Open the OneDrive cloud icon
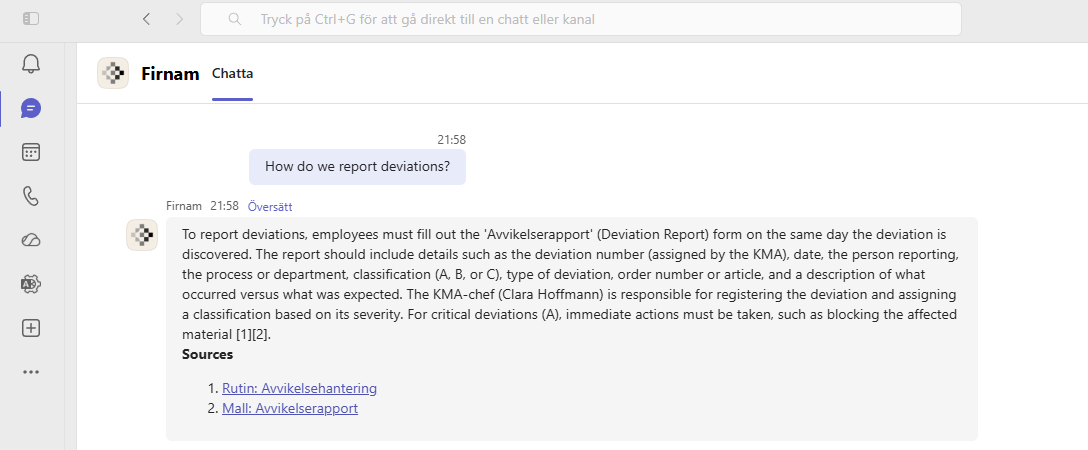Viewport: 1088px width, 450px height. pyautogui.click(x=31, y=241)
